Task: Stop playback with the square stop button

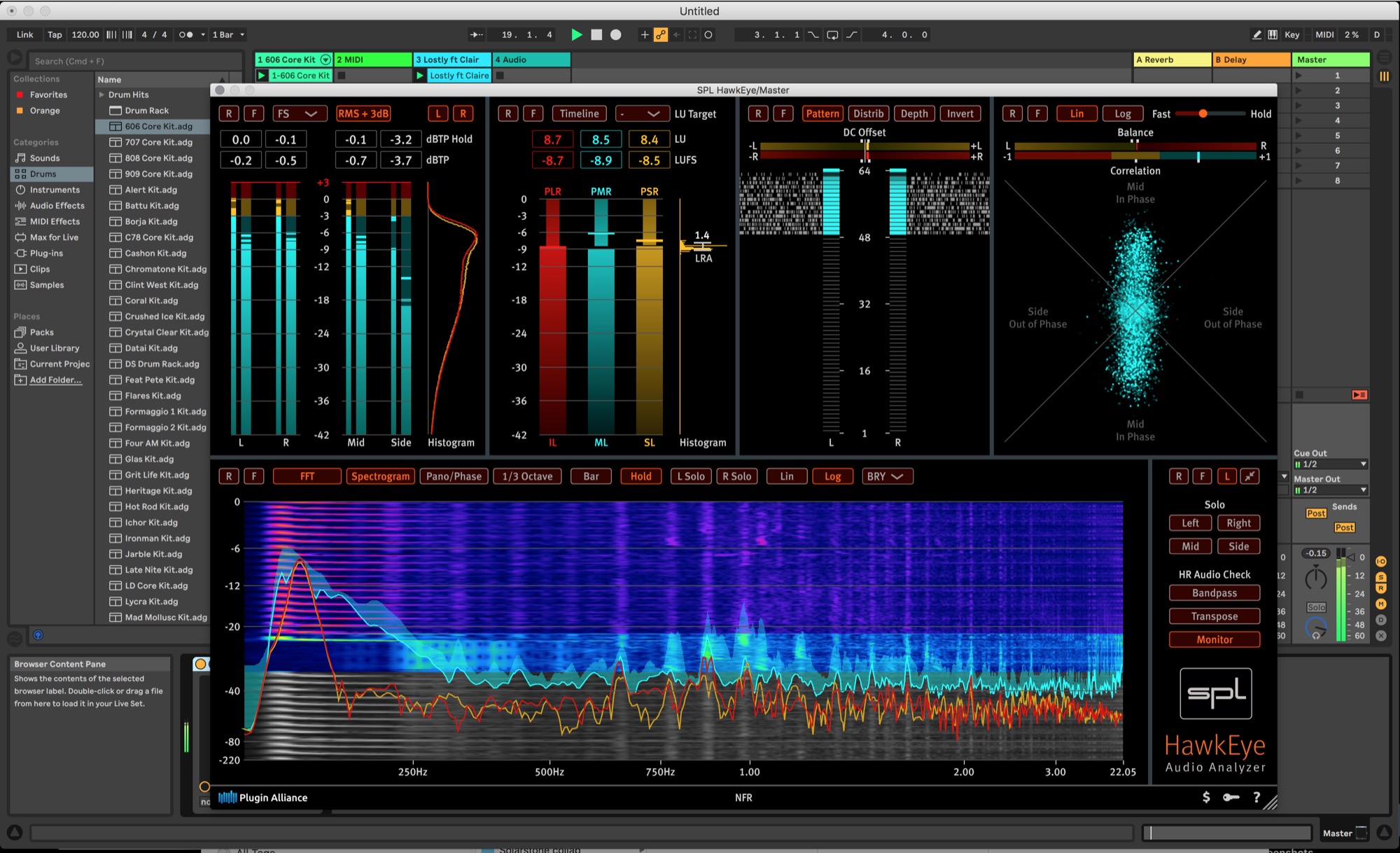Action: coord(596,34)
